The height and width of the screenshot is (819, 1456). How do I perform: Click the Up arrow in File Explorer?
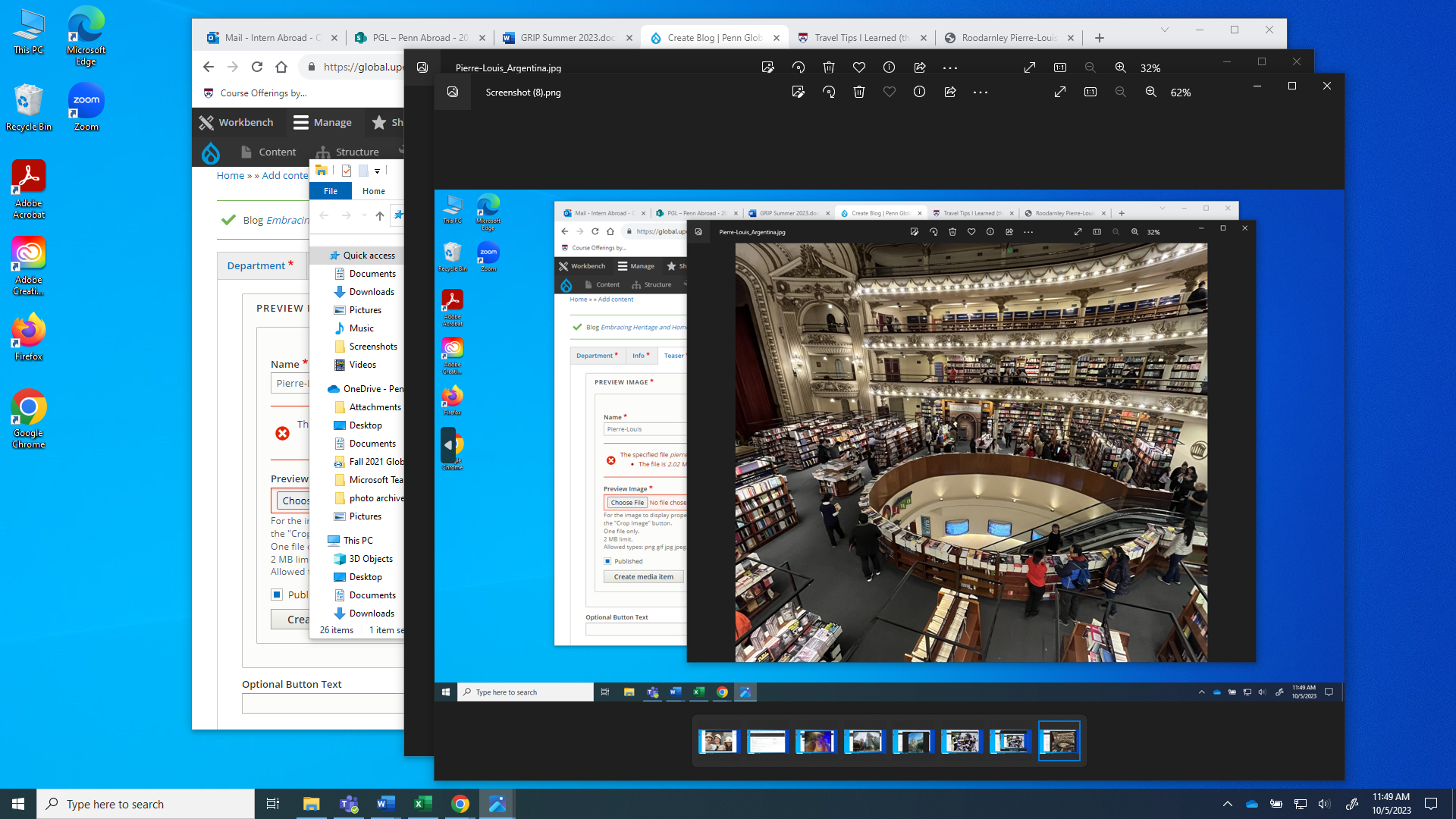point(380,215)
